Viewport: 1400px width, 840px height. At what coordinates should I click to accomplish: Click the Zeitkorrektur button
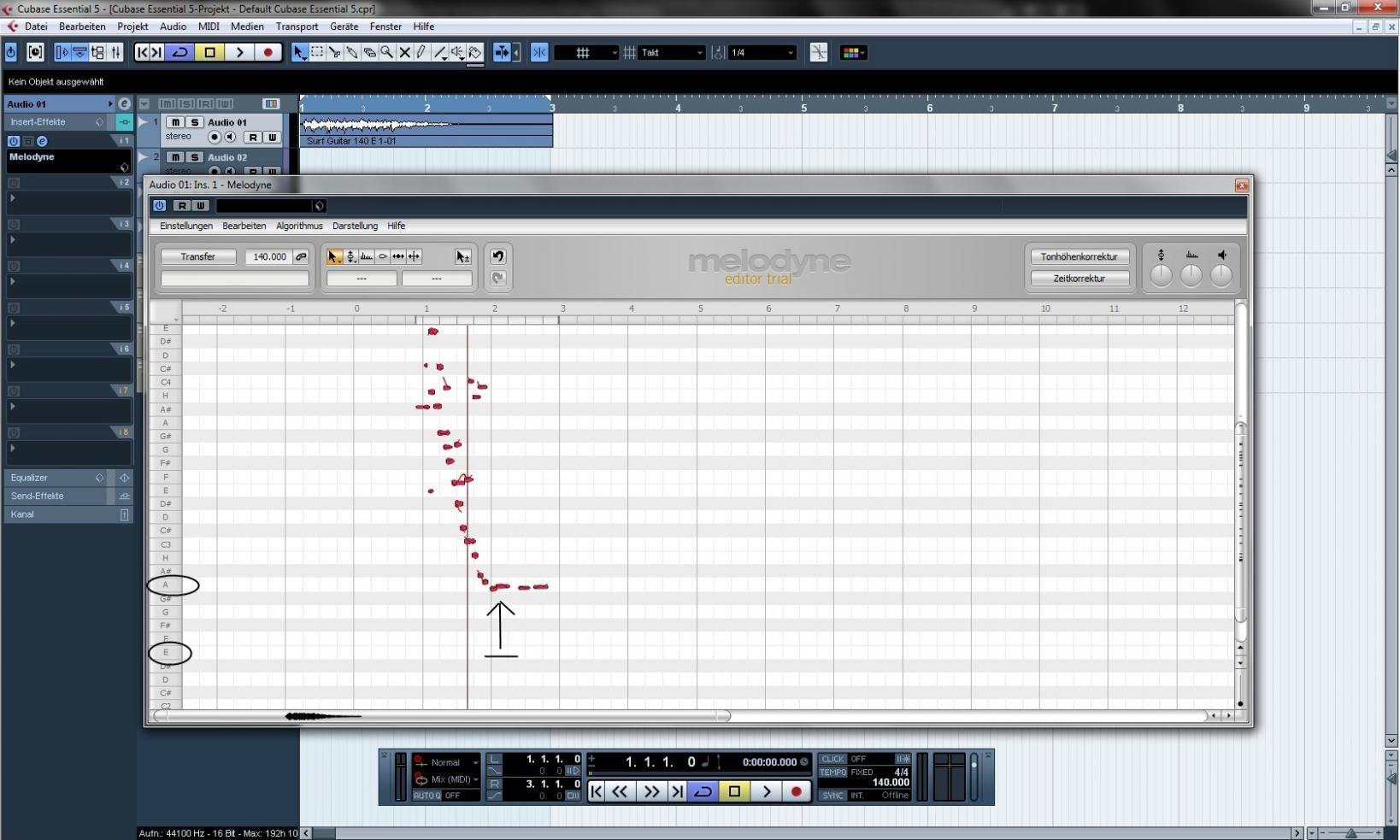[1079, 279]
